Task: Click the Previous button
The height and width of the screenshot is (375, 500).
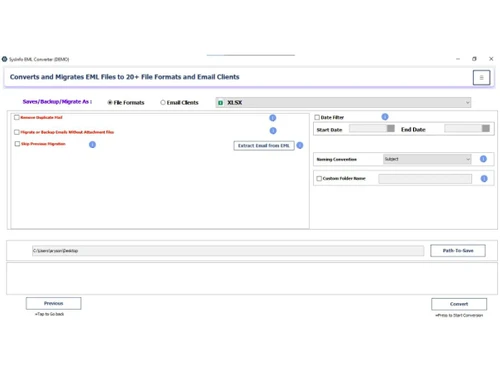Action: pos(53,303)
